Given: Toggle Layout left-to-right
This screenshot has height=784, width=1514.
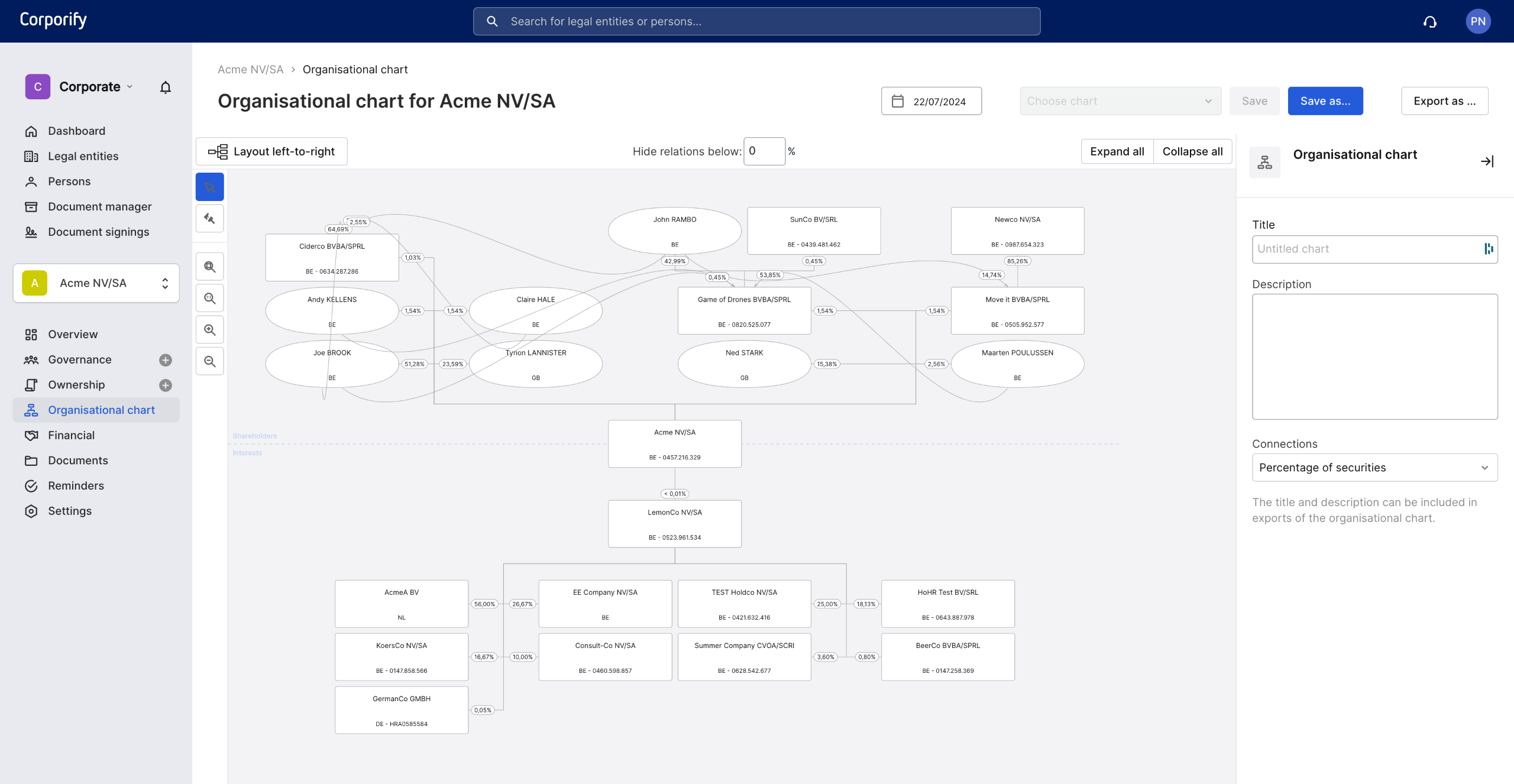Looking at the screenshot, I should click(x=271, y=151).
